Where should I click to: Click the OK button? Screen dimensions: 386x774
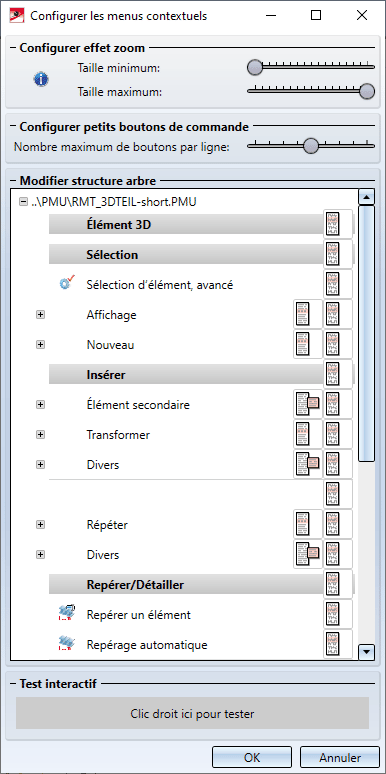tap(252, 758)
